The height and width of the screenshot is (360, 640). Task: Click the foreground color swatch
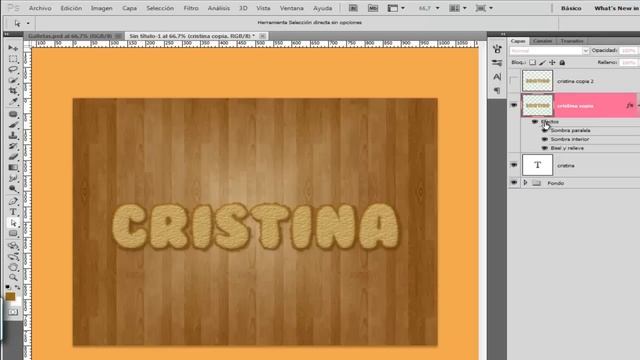pos(10,296)
